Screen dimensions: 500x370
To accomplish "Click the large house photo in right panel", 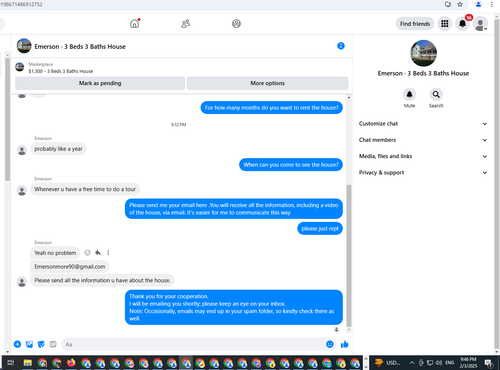I will point(423,53).
